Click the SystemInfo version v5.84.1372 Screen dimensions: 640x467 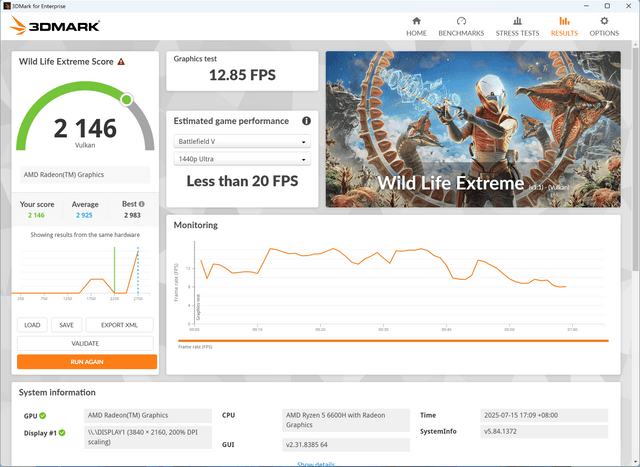tap(544, 431)
